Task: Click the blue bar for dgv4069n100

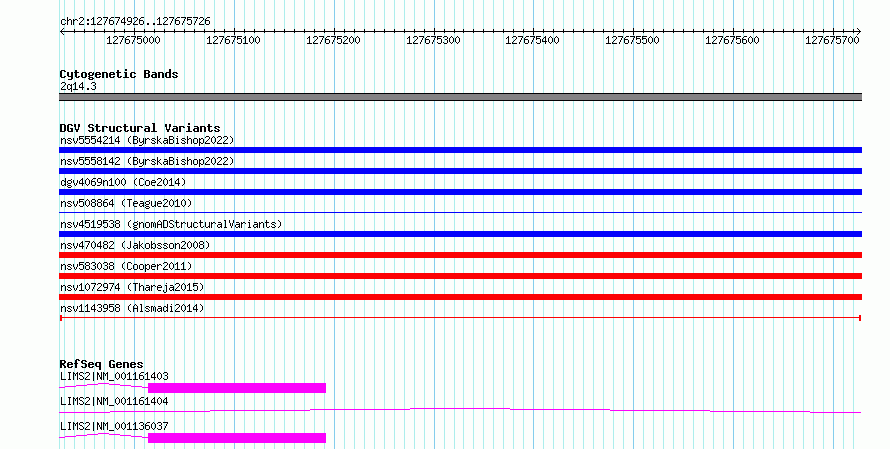Action: click(x=460, y=192)
